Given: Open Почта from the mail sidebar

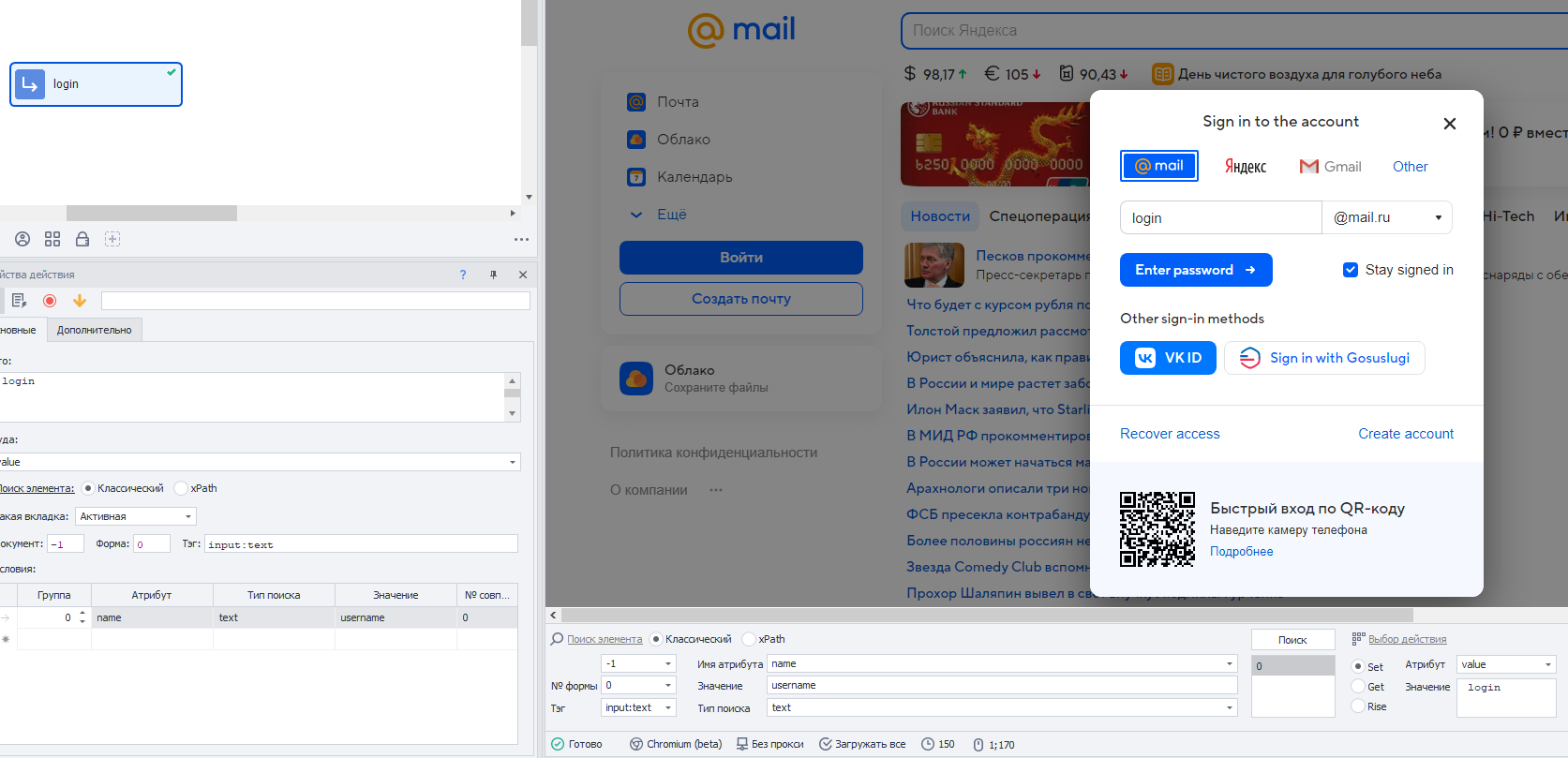Looking at the screenshot, I should tap(678, 102).
